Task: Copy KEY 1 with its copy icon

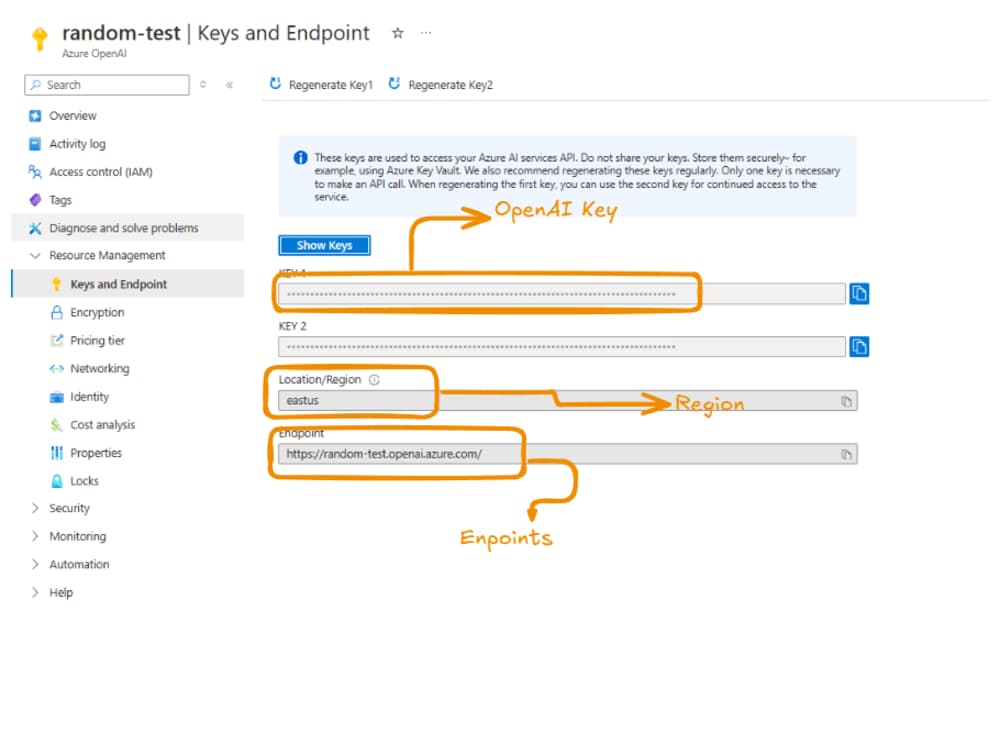Action: 859,293
